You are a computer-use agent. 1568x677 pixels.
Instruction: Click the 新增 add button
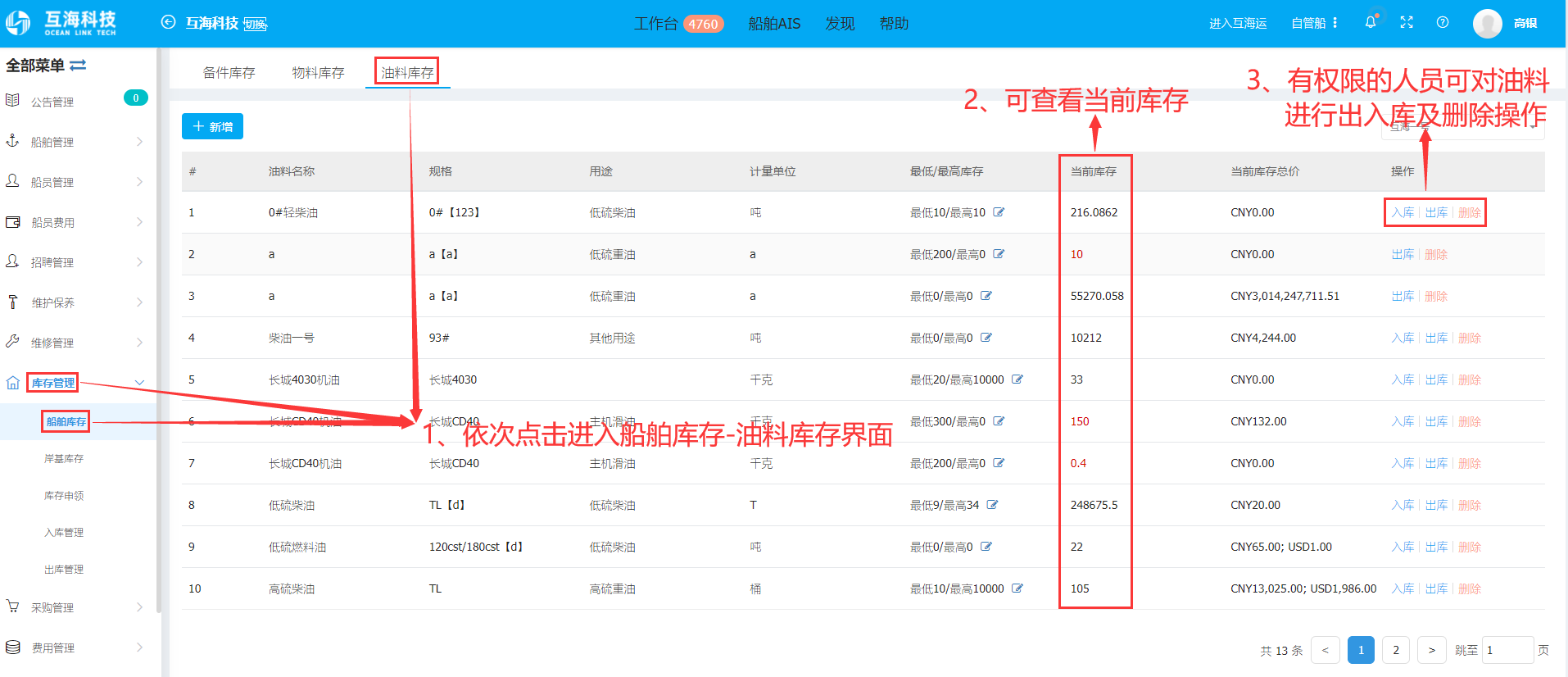tap(212, 126)
